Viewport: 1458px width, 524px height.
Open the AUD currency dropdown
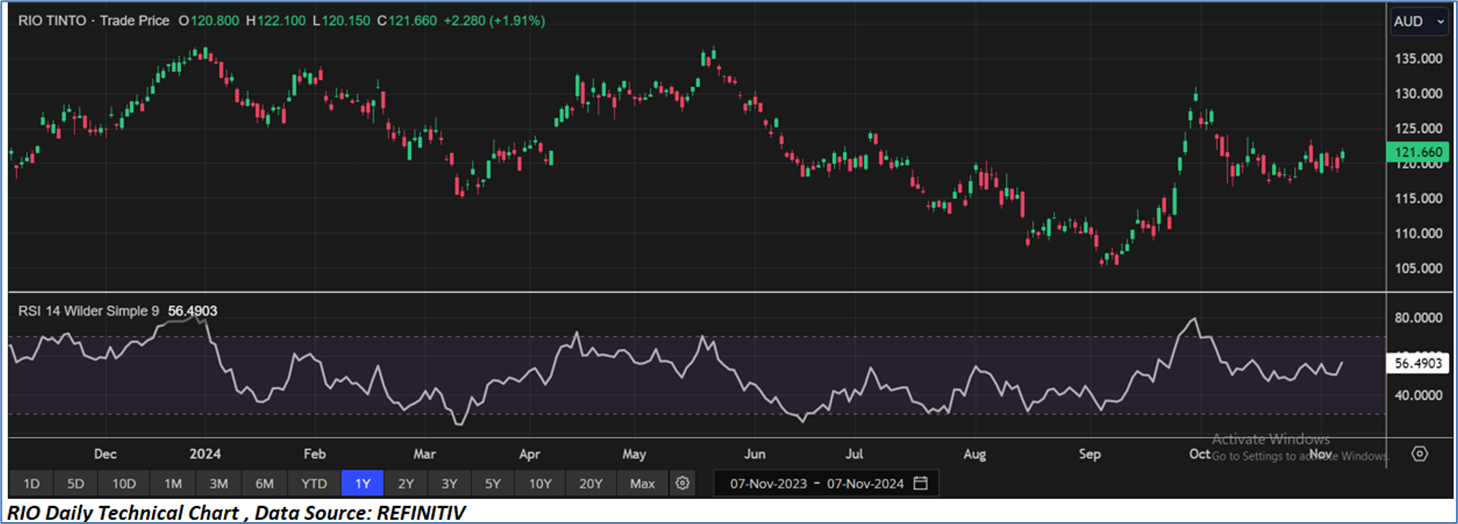point(1421,21)
